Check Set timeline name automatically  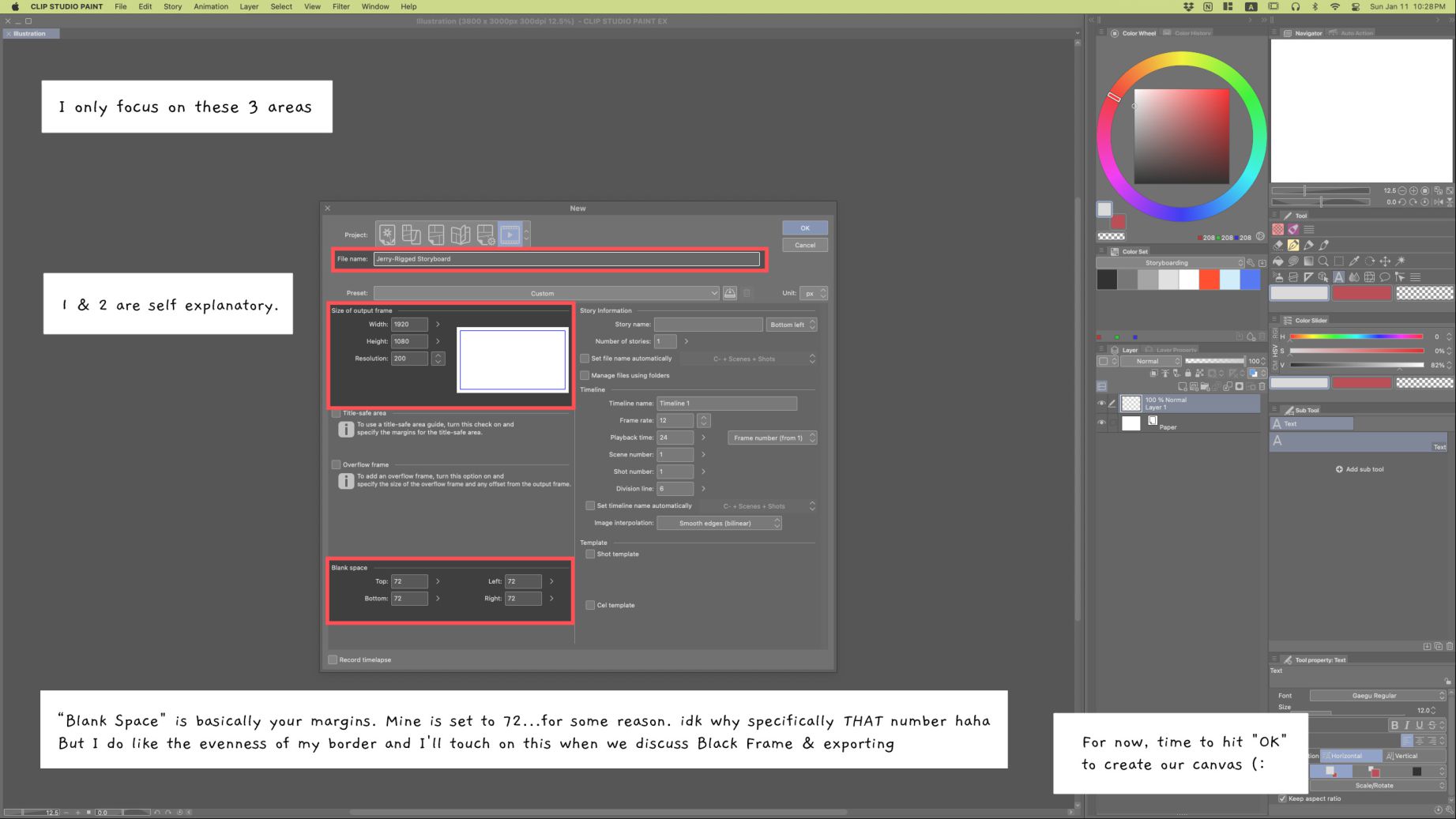coord(590,505)
